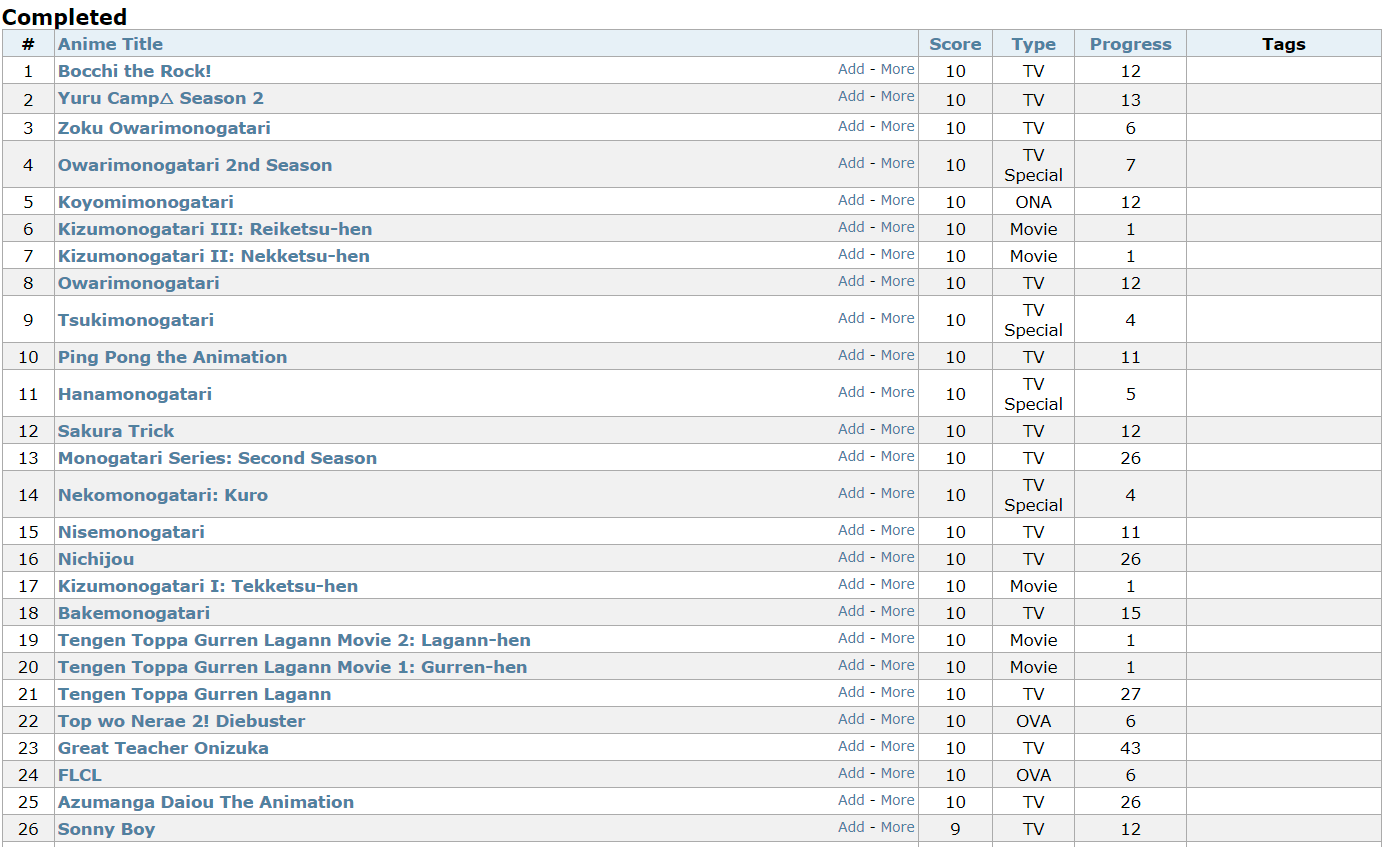
Task: Click Add for Kizumonogatari III: Reiketsu-hen
Action: [x=851, y=227]
